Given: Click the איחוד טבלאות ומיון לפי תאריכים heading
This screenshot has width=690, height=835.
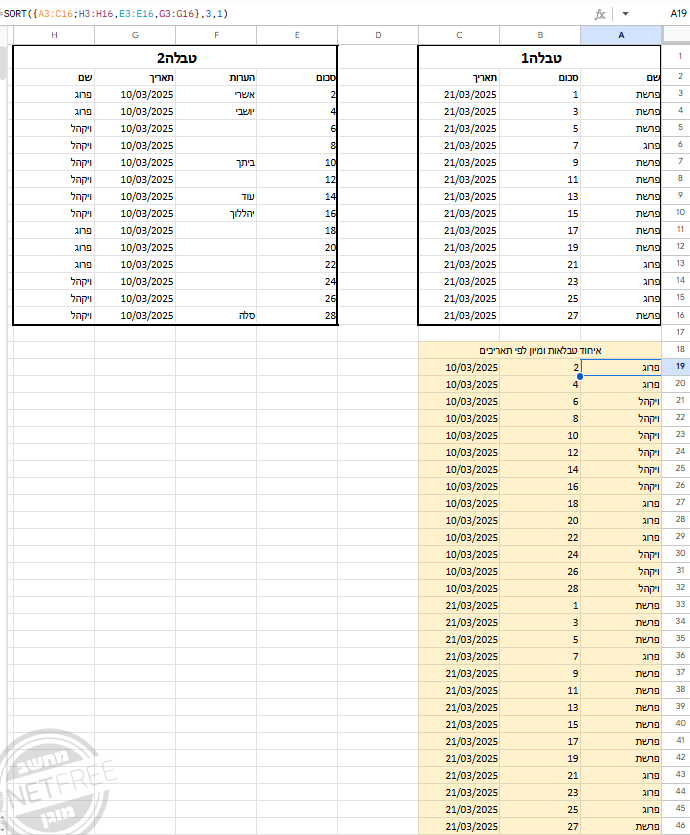Looking at the screenshot, I should tap(540, 350).
